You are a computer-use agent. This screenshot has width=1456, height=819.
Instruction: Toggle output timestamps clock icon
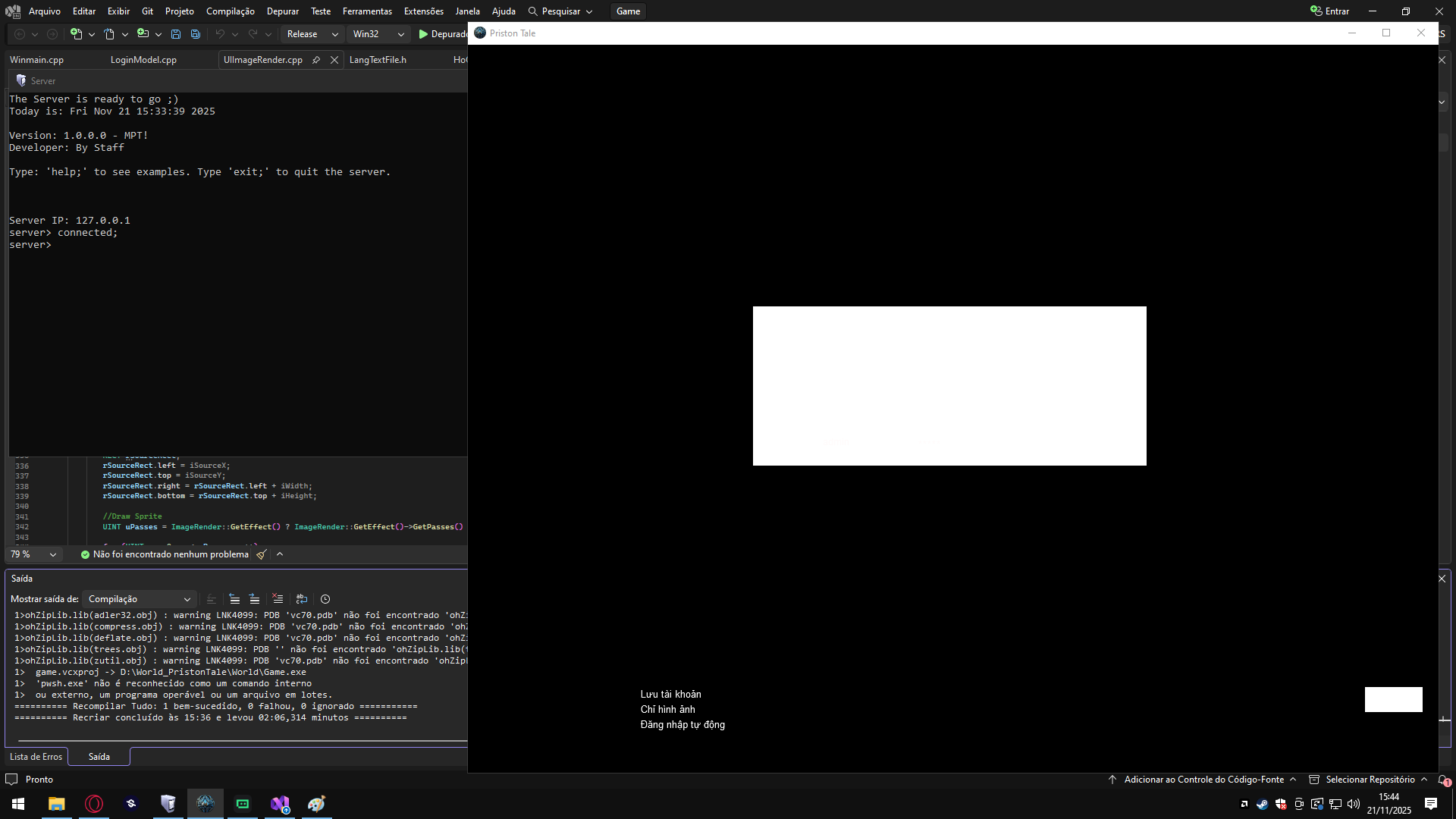325,599
